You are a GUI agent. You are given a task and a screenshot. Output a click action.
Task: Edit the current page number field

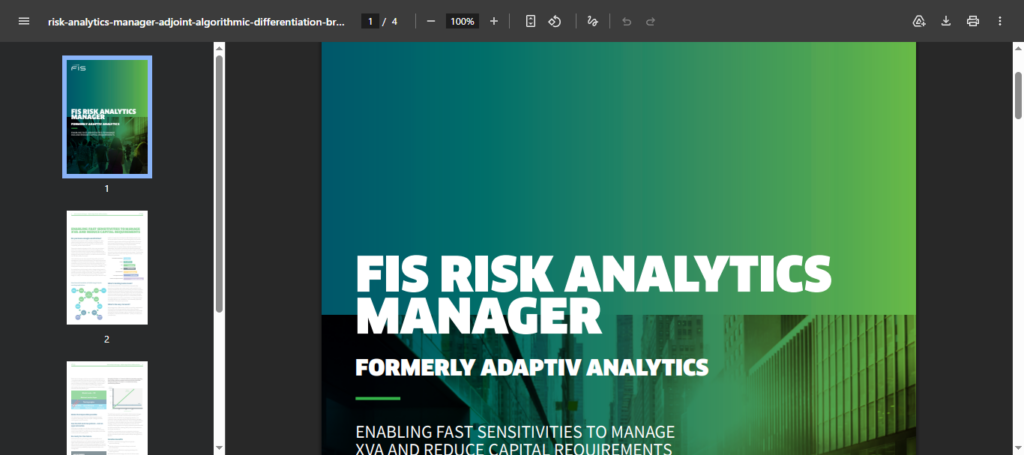(370, 21)
